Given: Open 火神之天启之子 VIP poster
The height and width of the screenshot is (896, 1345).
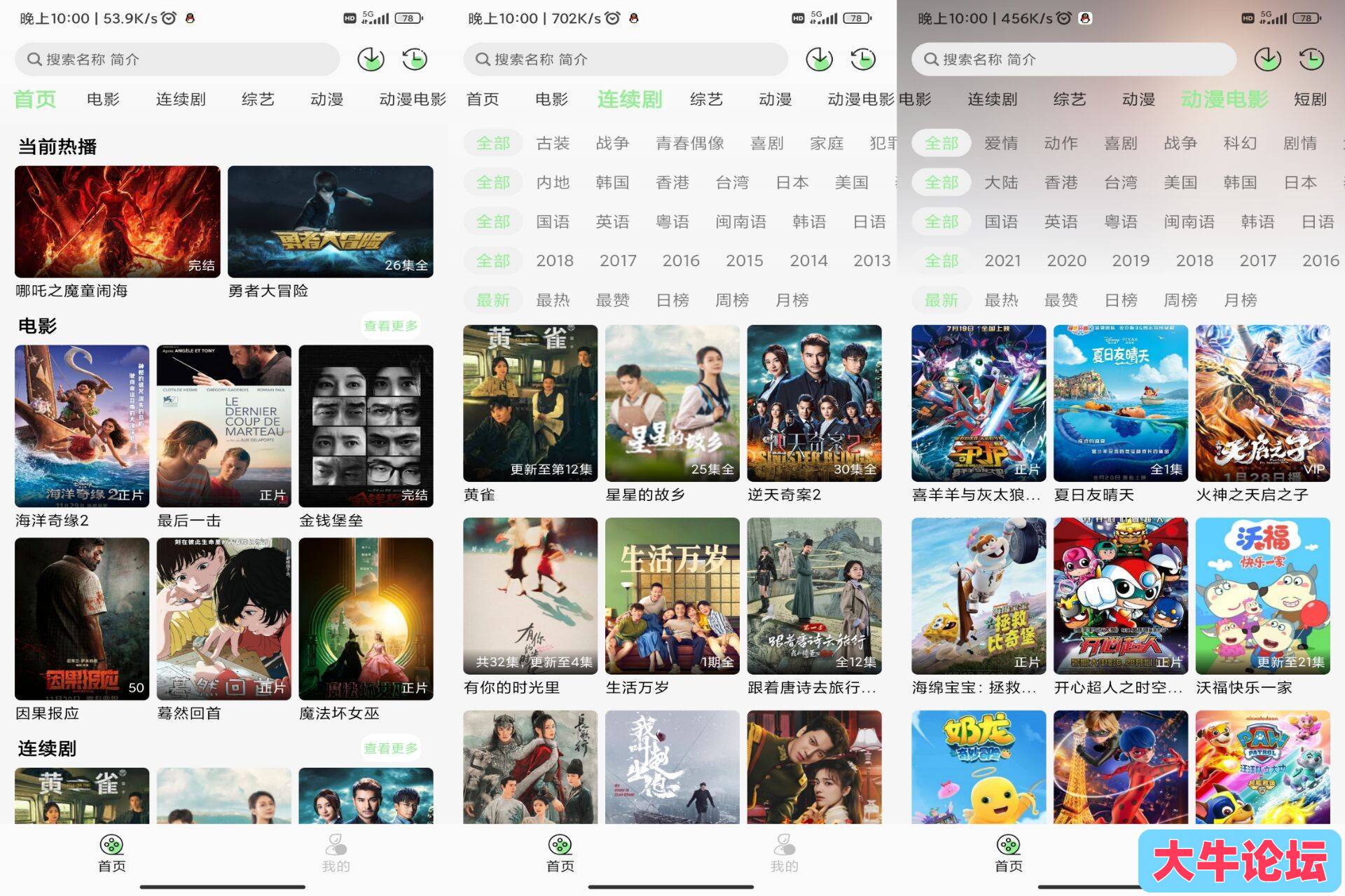Looking at the screenshot, I should (x=1262, y=403).
